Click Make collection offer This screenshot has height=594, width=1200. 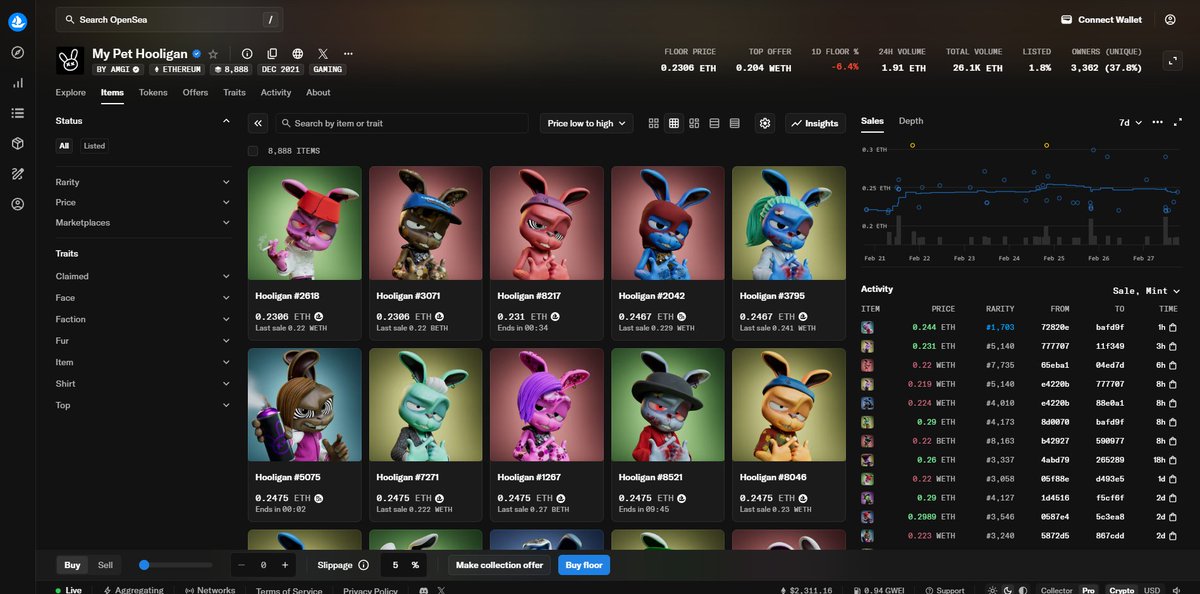(x=499, y=565)
